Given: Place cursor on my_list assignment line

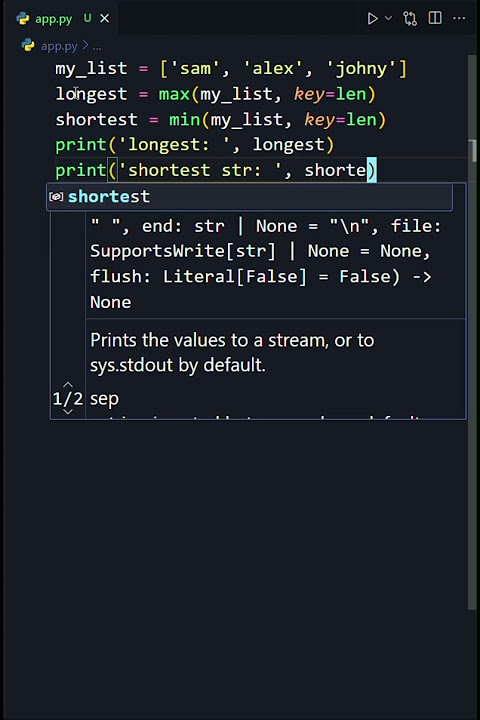Looking at the screenshot, I should point(231,68).
